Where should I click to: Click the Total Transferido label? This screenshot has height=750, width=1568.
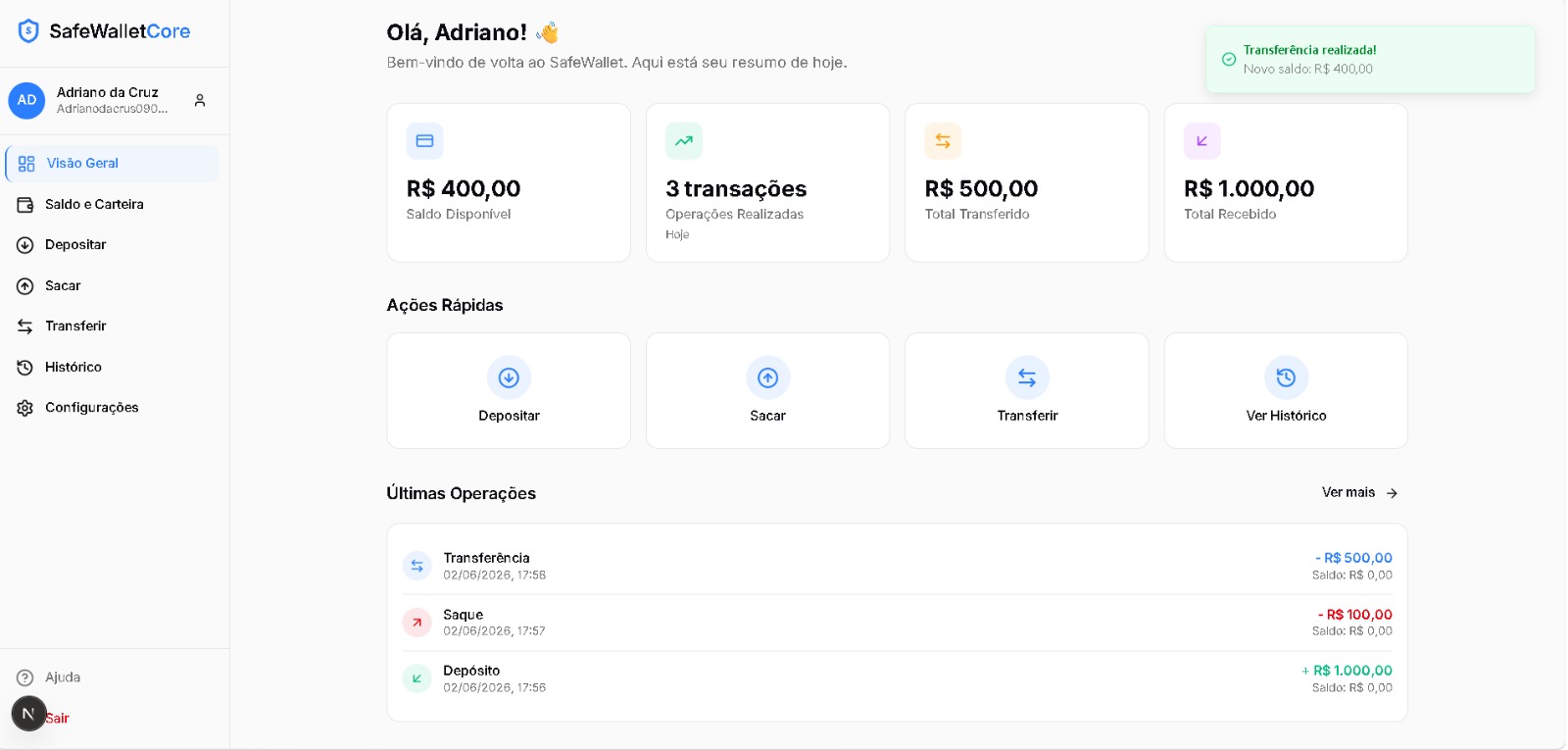pyautogui.click(x=977, y=215)
